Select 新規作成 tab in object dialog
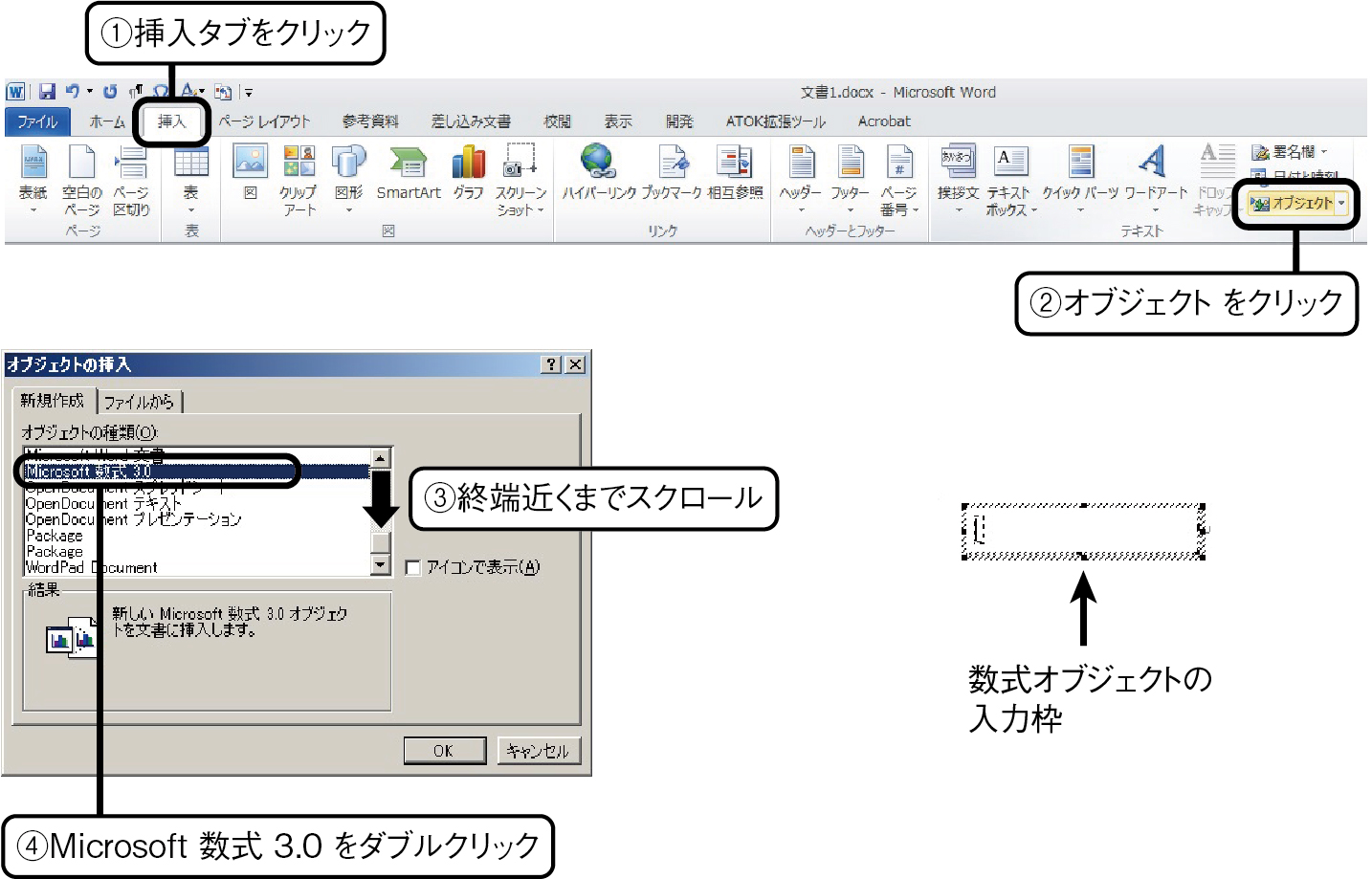1372x879 pixels. click(53, 400)
